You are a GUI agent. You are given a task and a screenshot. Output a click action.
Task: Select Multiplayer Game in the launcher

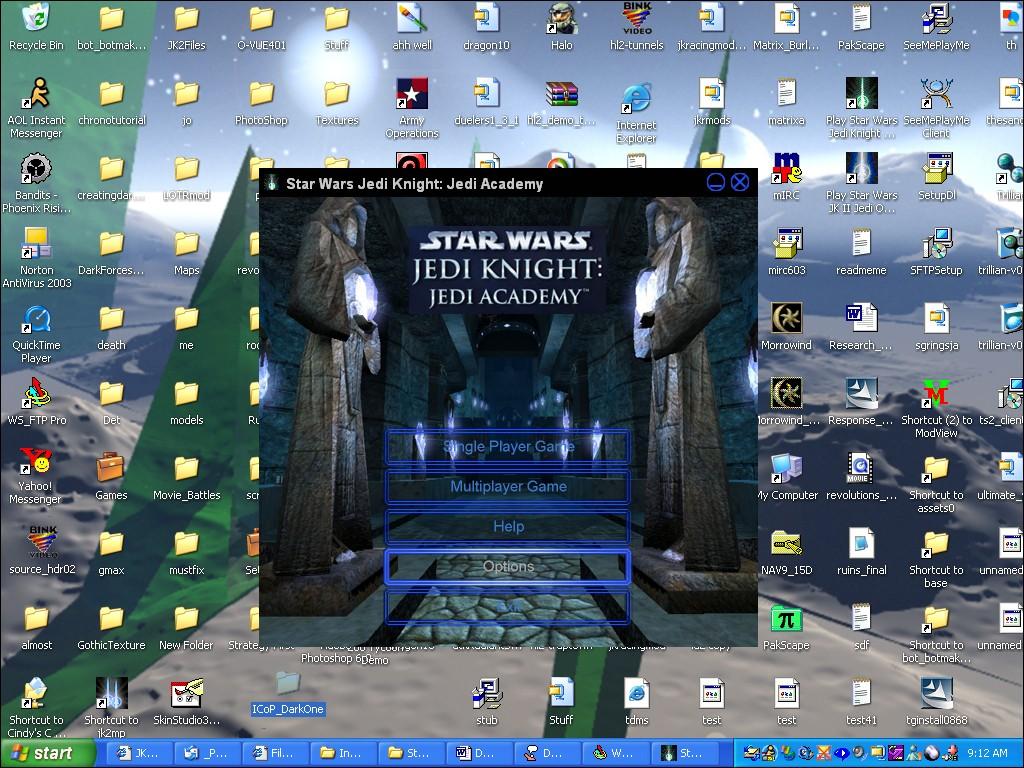tap(508, 487)
